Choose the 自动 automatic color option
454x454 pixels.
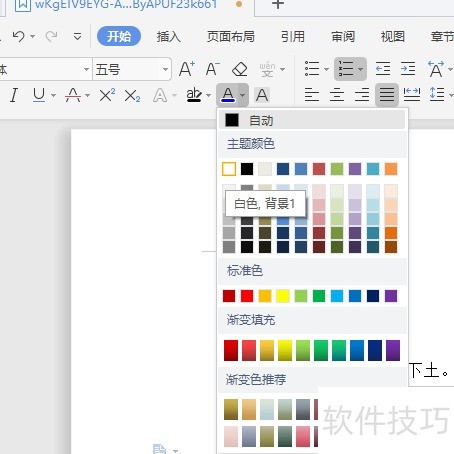point(312,120)
